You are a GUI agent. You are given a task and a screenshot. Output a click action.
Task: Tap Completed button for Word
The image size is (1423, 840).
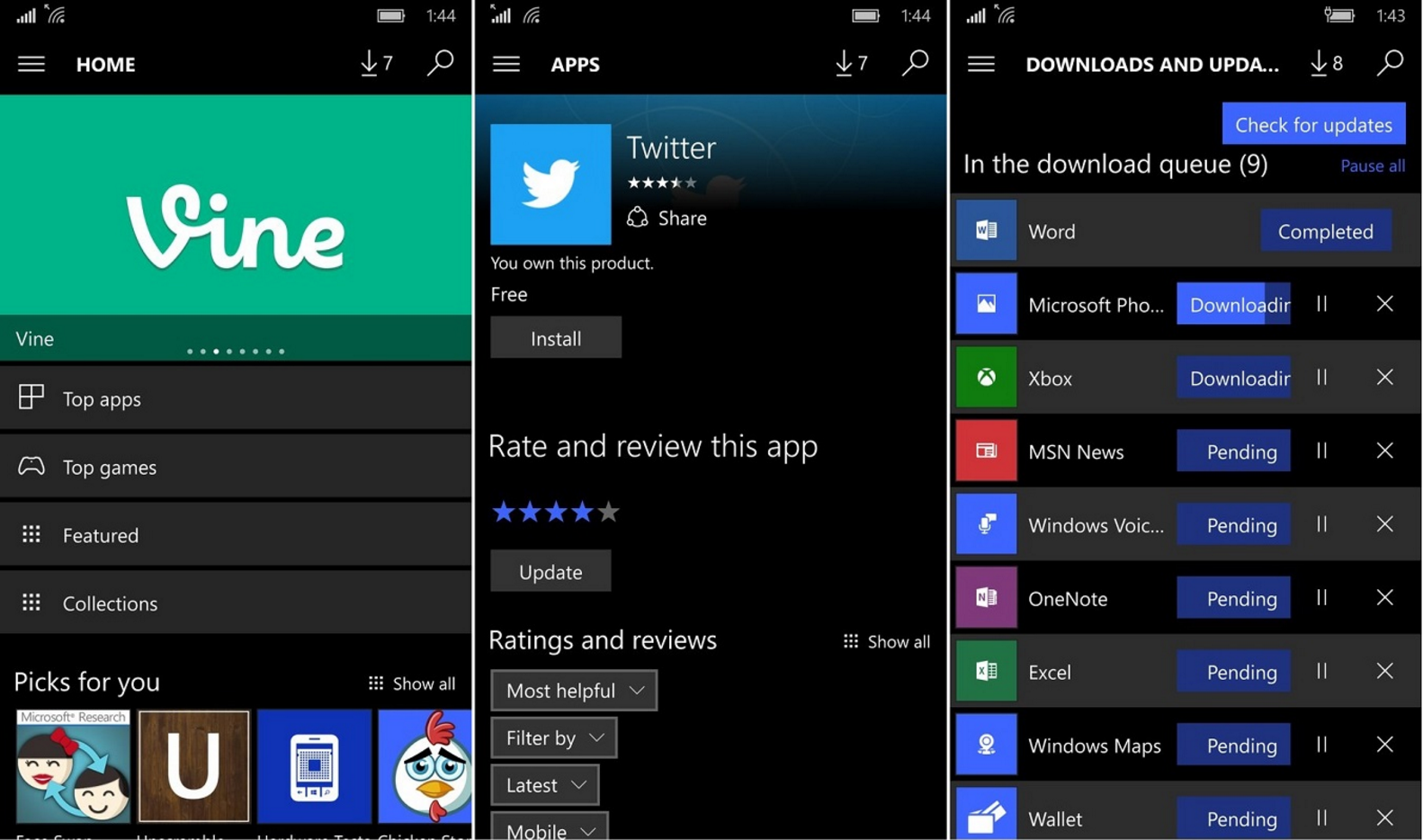[x=1326, y=231]
